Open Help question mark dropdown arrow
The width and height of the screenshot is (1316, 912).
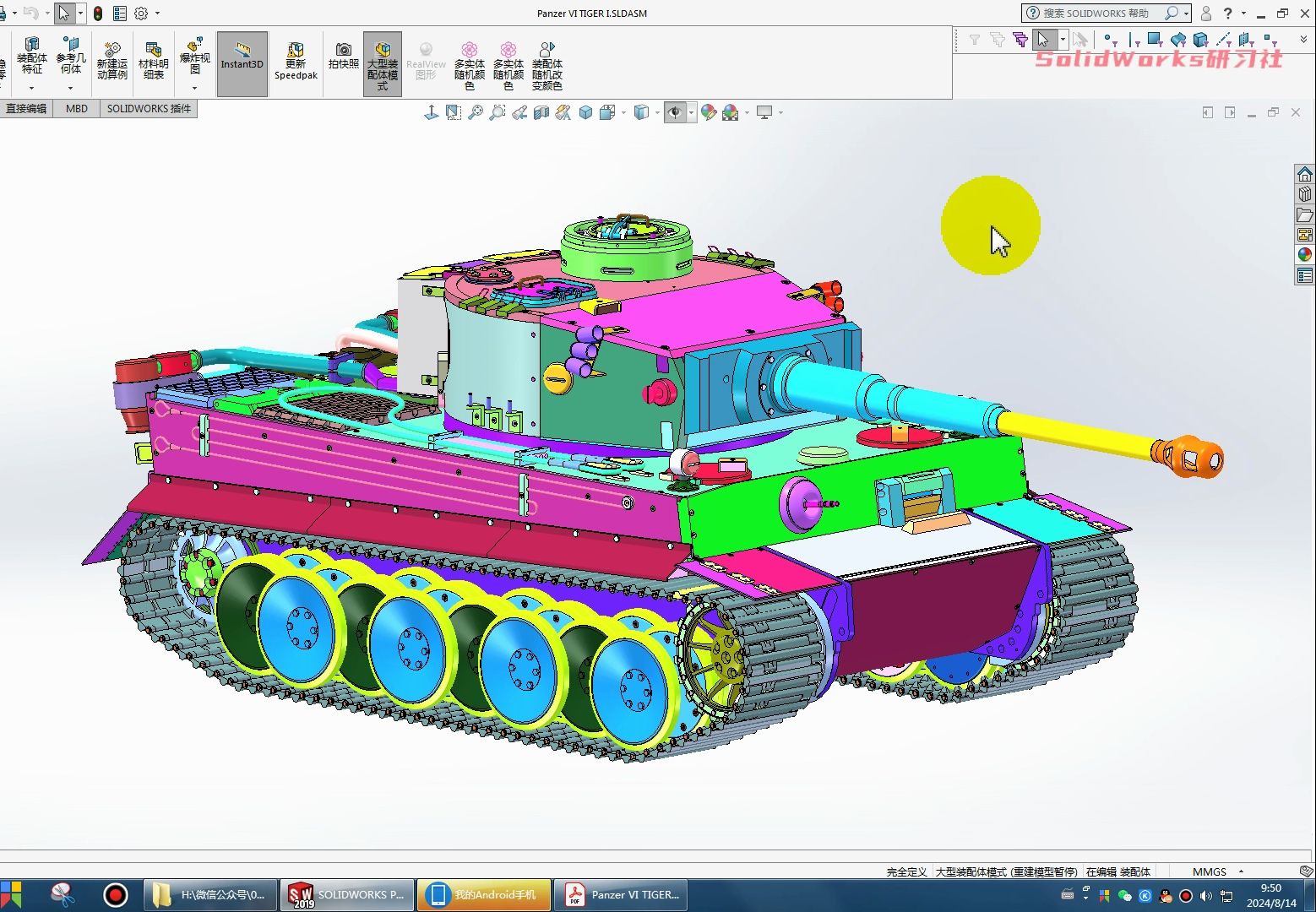[1243, 14]
